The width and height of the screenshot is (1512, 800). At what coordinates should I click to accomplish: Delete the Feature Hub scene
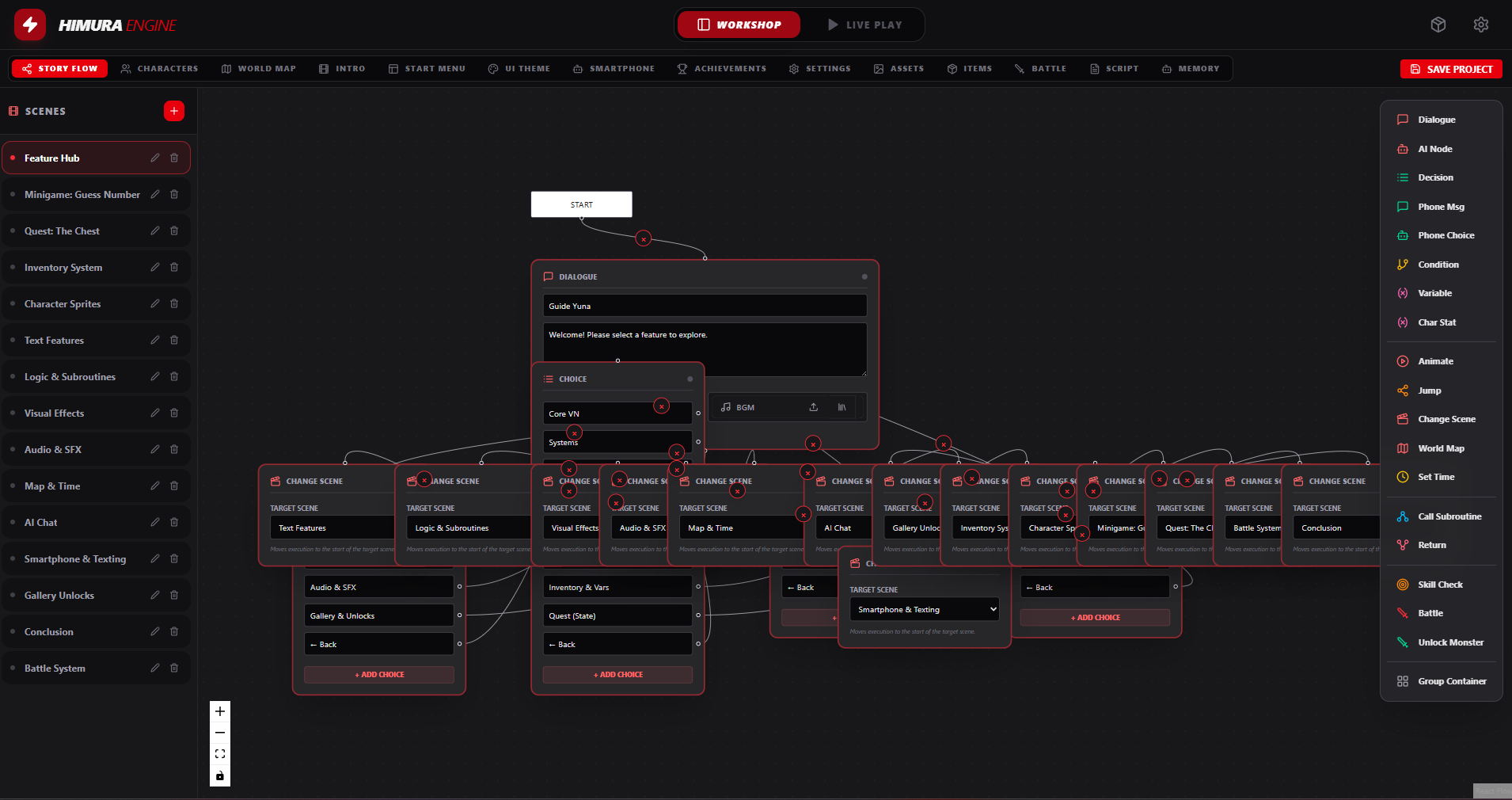click(174, 158)
